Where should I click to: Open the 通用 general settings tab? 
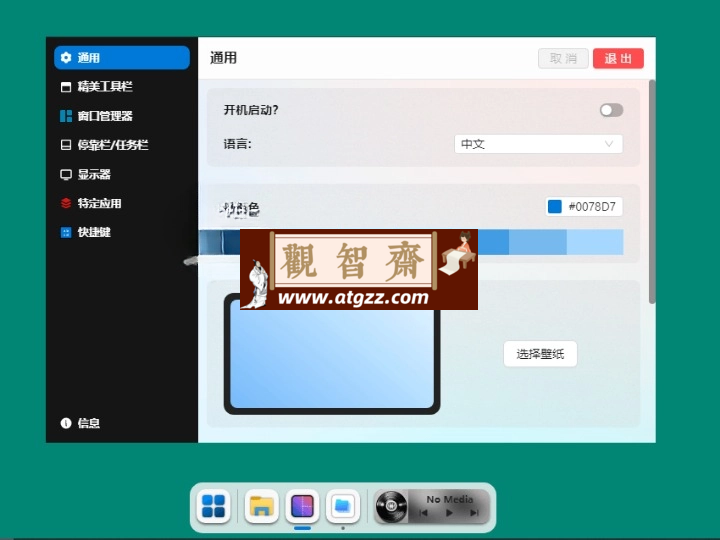click(122, 58)
